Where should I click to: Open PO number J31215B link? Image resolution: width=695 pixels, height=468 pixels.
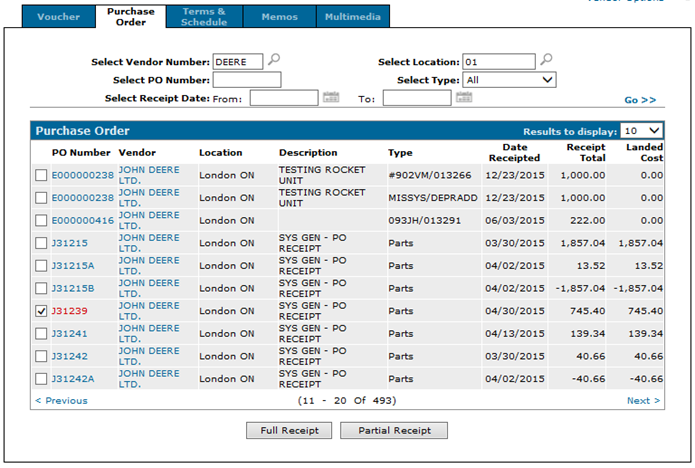click(x=73, y=288)
